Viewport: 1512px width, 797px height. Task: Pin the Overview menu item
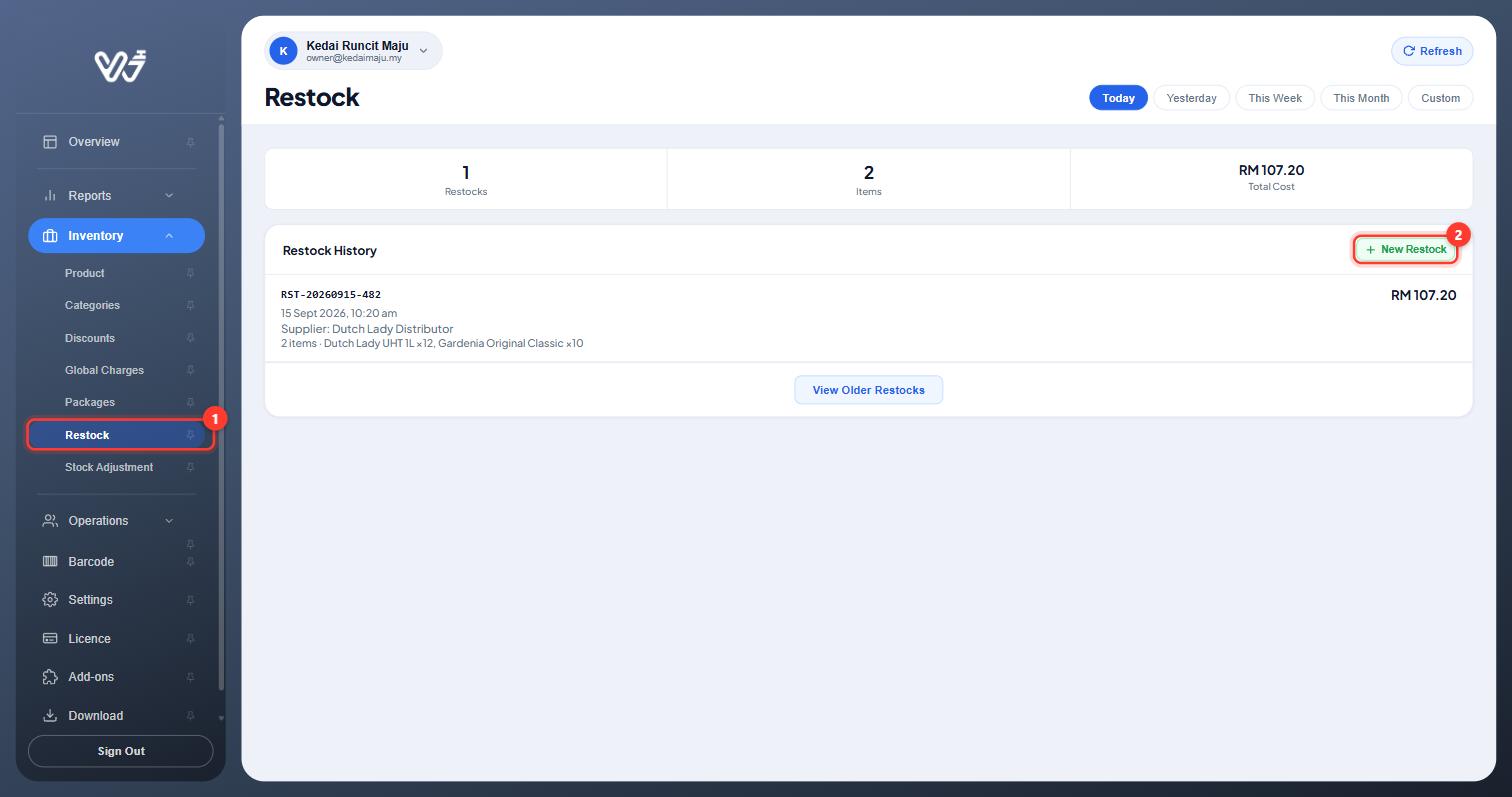pos(190,143)
